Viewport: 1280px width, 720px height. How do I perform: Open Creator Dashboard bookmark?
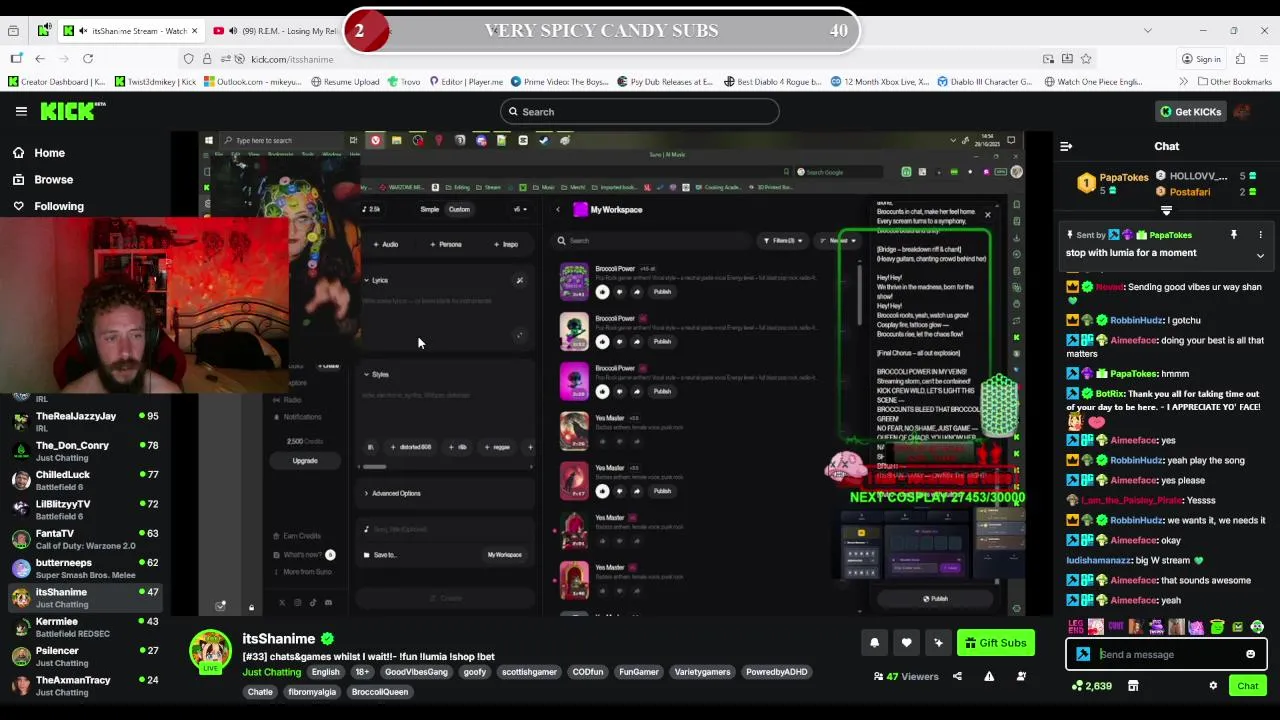point(55,82)
